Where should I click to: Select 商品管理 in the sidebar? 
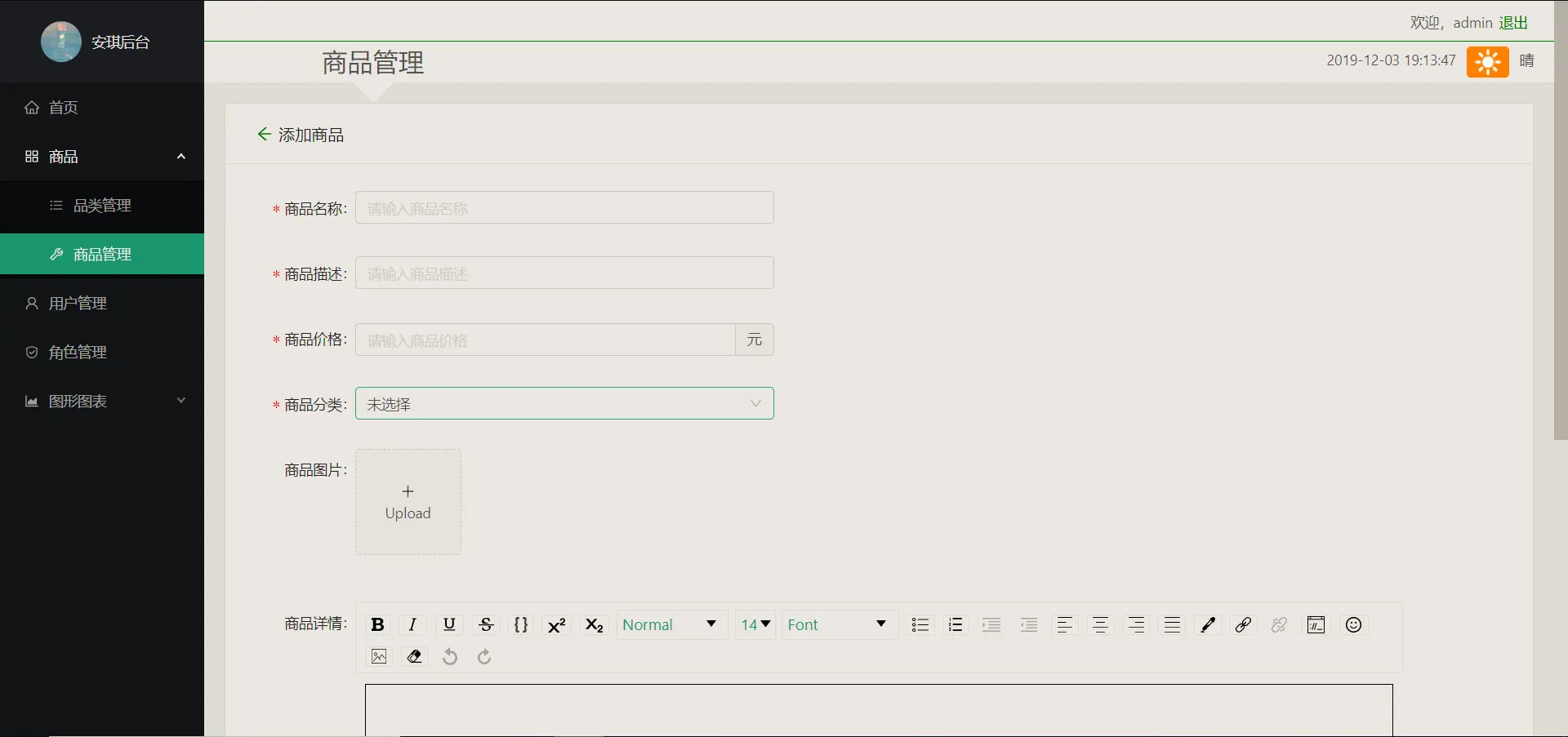click(x=102, y=254)
